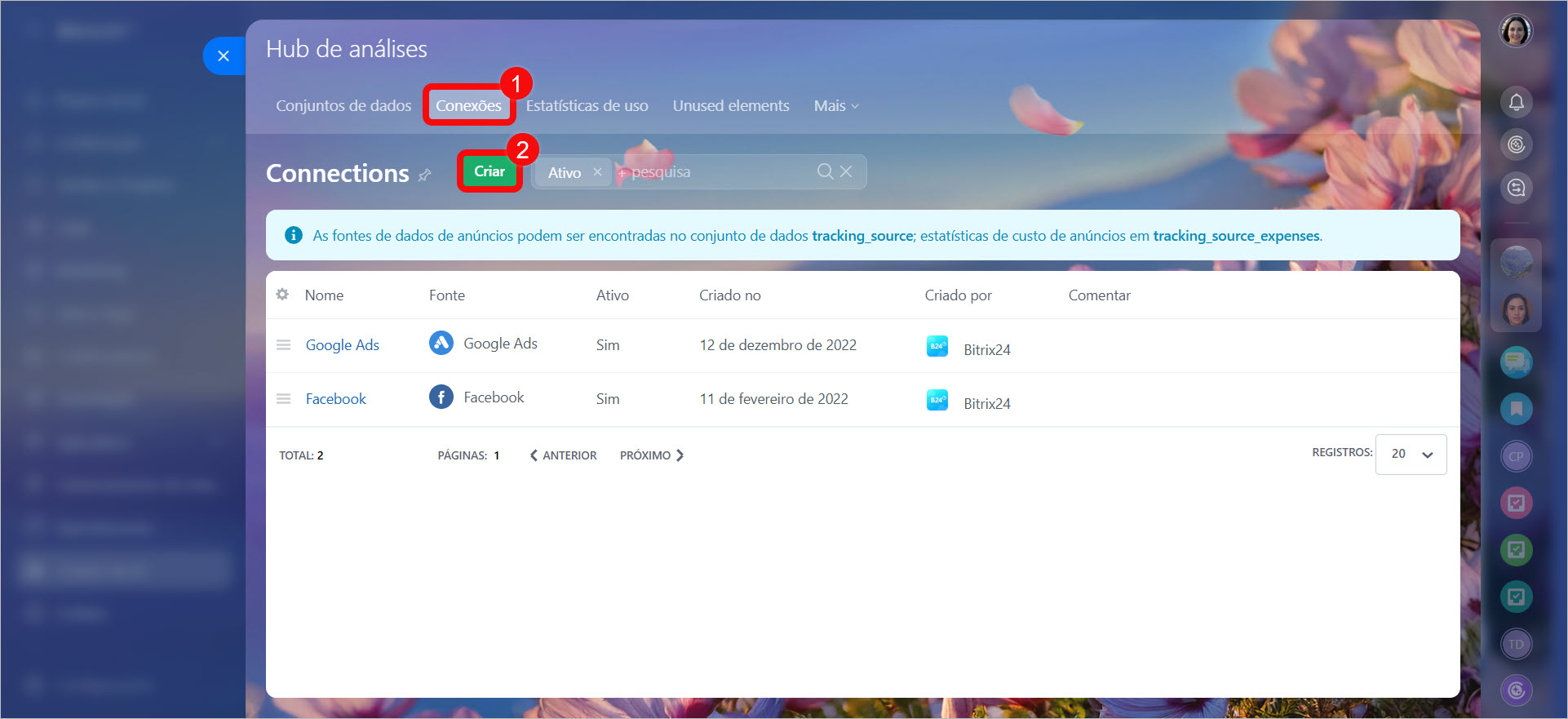Viewport: 1568px width, 719px height.
Task: Click the info icon in the notice banner
Action: coord(294,235)
